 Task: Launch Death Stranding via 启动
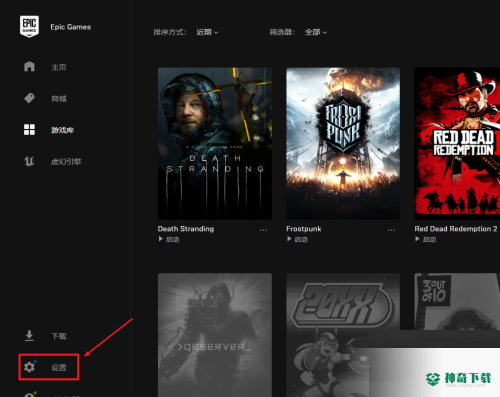pos(173,239)
